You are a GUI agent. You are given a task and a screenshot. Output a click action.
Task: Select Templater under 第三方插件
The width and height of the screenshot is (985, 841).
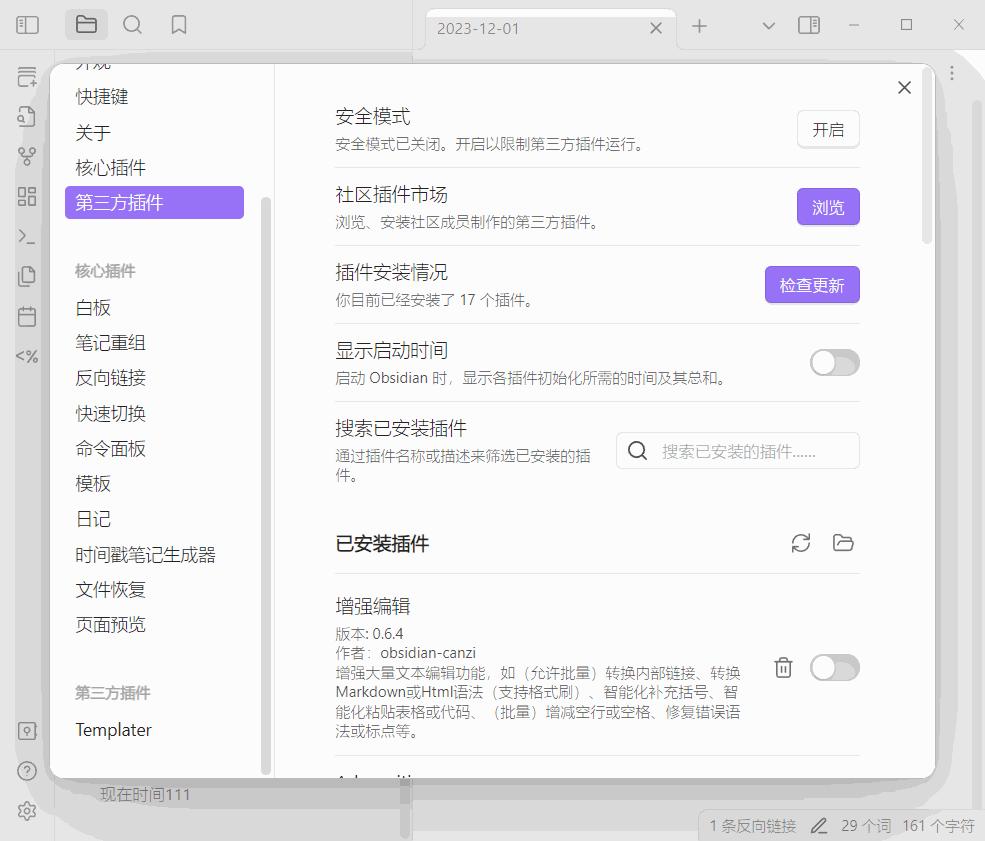(x=113, y=730)
